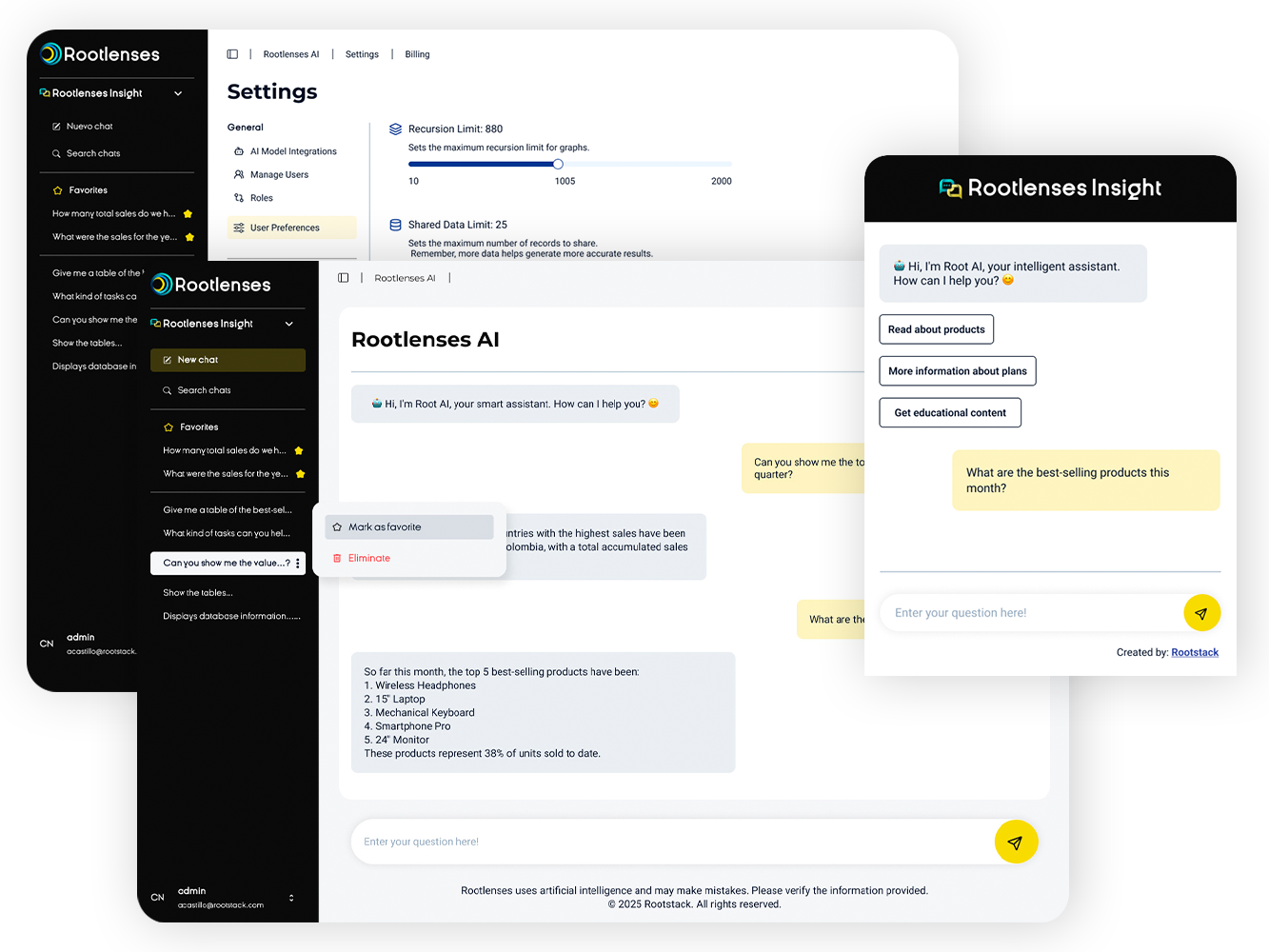
Task: Click the Manage Users icon in Settings sidebar
Action: pos(238,174)
